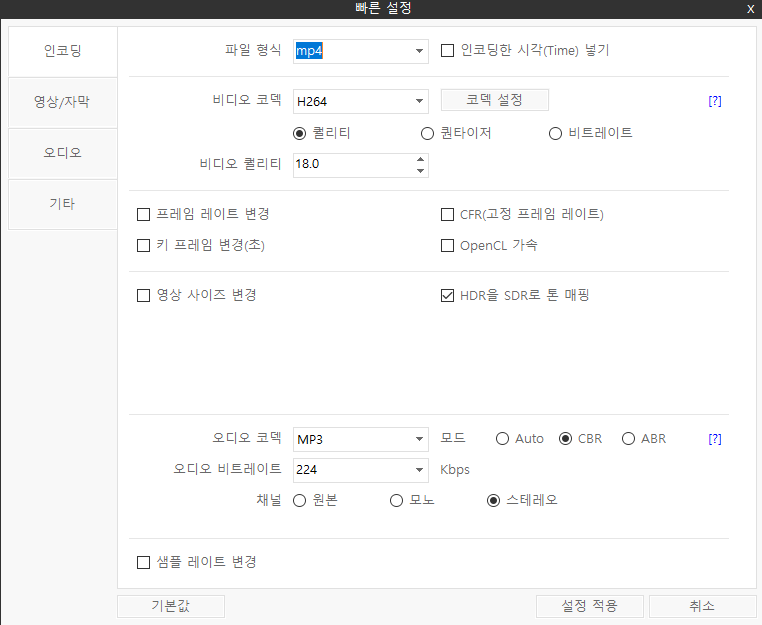Open the 파일 형식 mp4 dropdown
Screen dimensions: 762x625
(361, 51)
